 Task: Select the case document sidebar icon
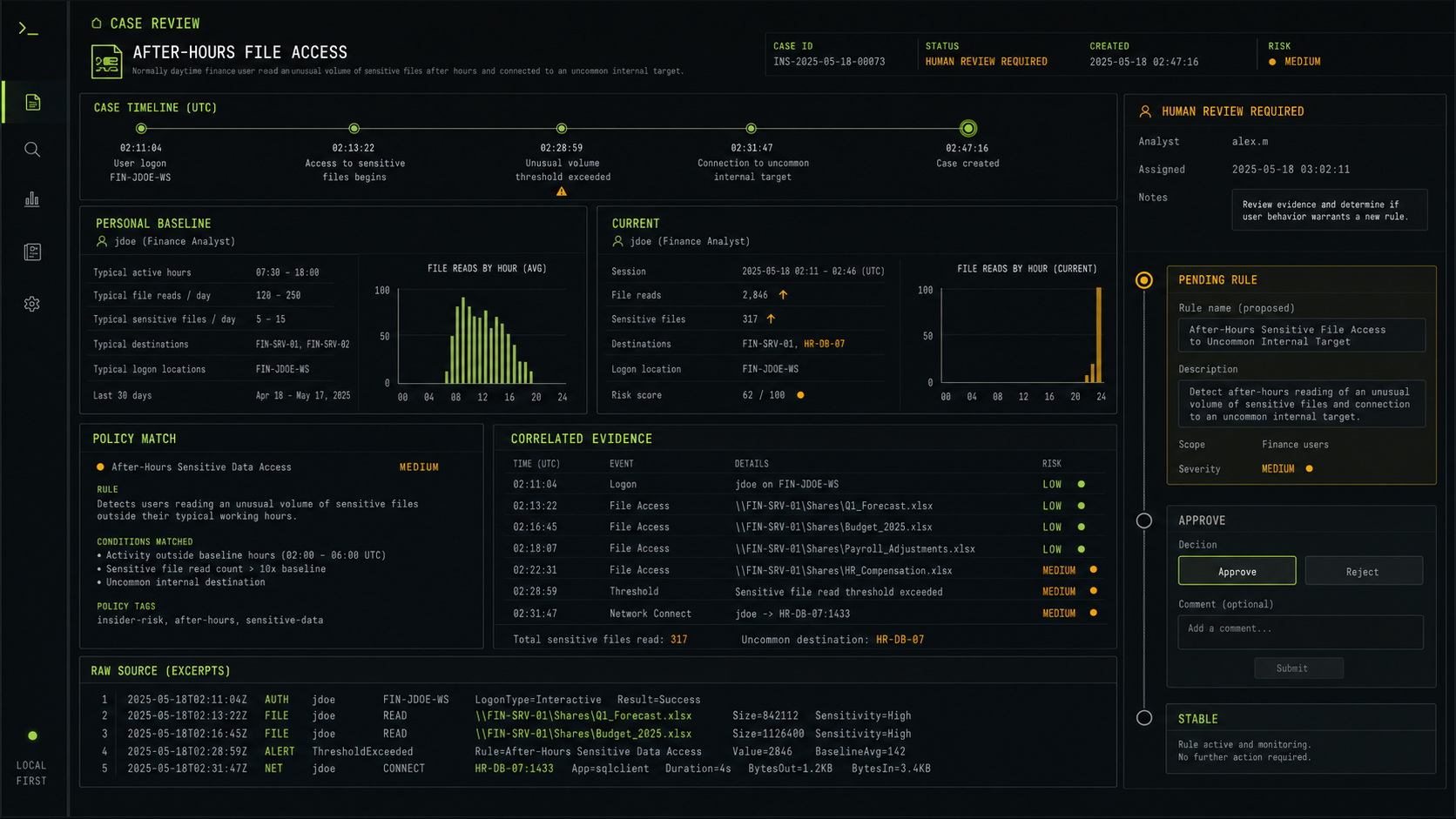32,103
